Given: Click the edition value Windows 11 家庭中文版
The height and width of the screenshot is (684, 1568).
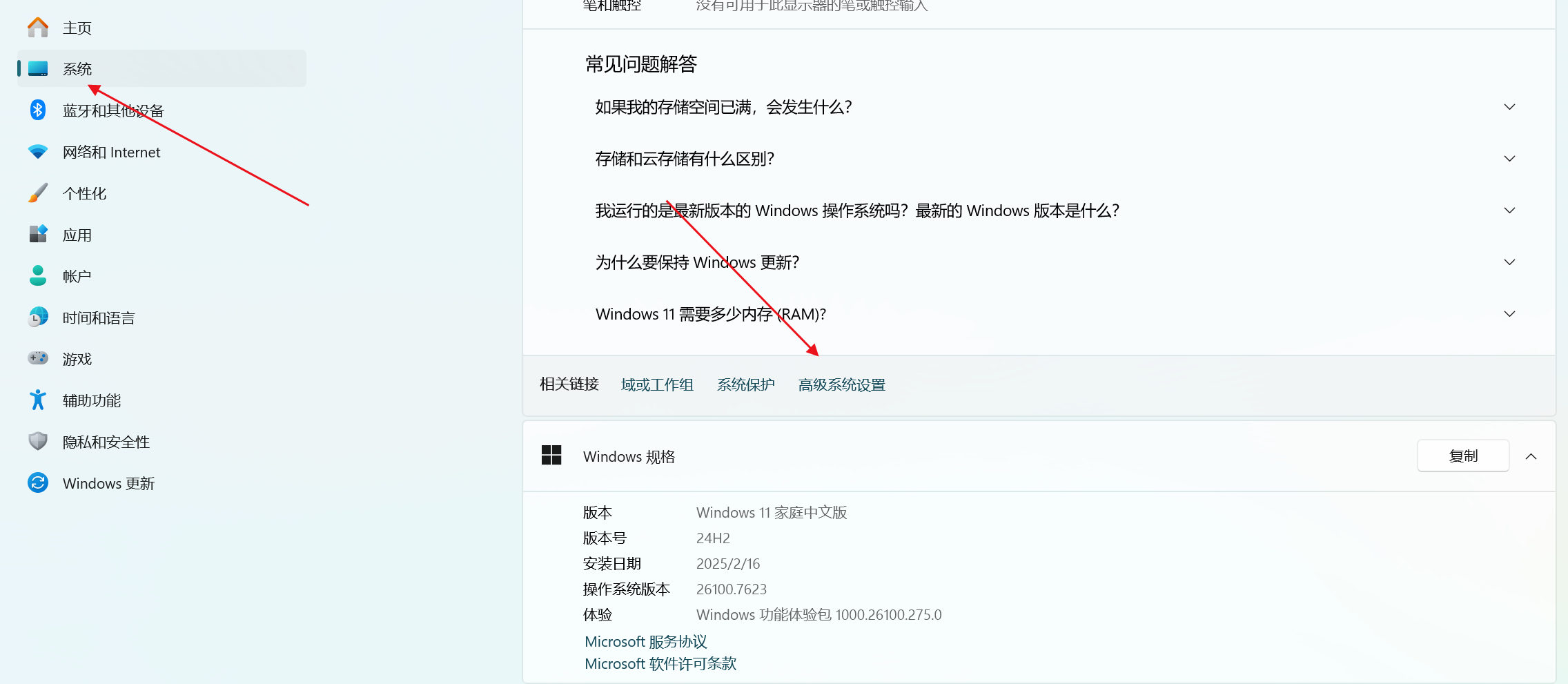Looking at the screenshot, I should tap(772, 512).
